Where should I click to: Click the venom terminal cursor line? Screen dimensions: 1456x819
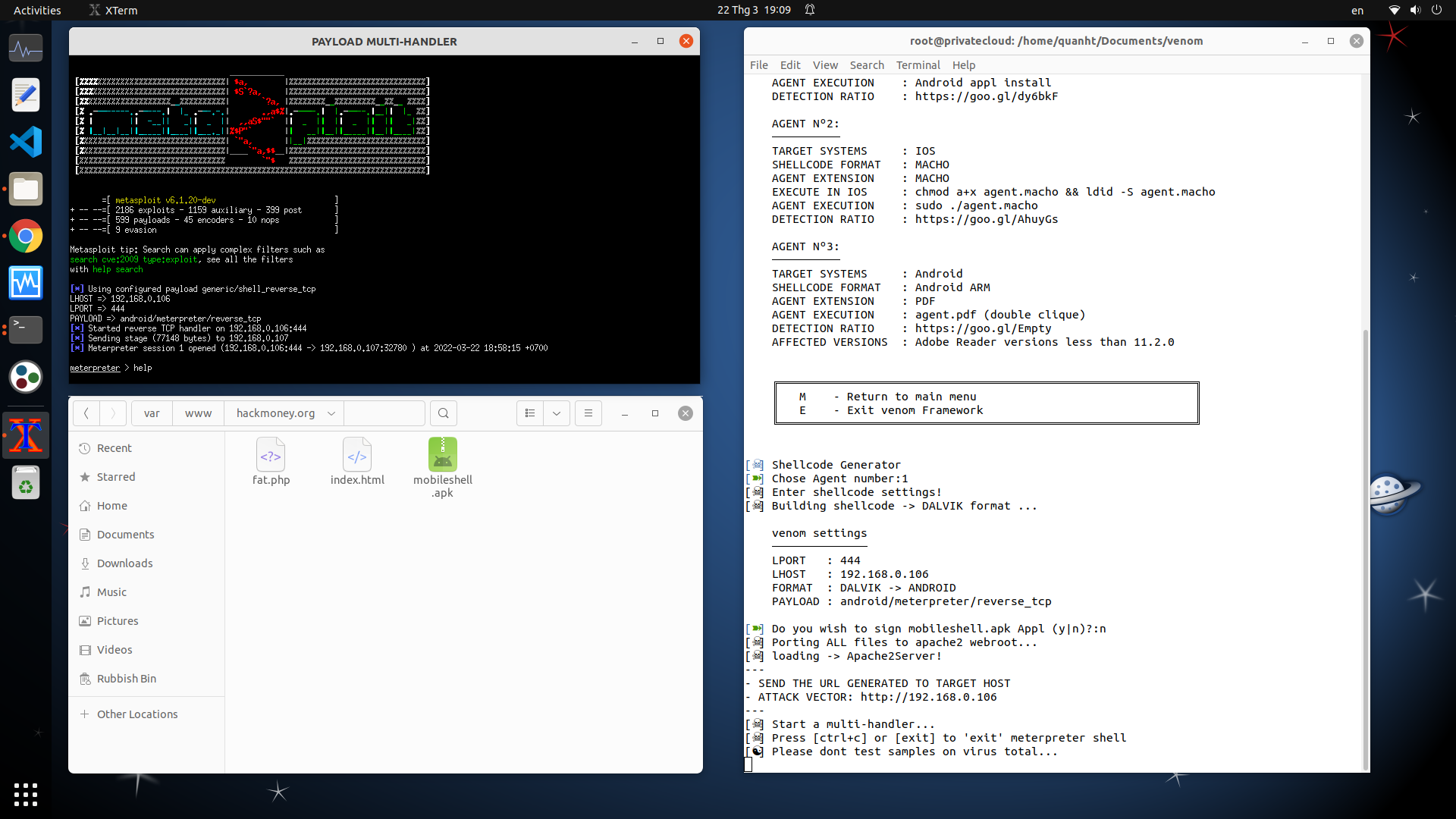[x=748, y=765]
